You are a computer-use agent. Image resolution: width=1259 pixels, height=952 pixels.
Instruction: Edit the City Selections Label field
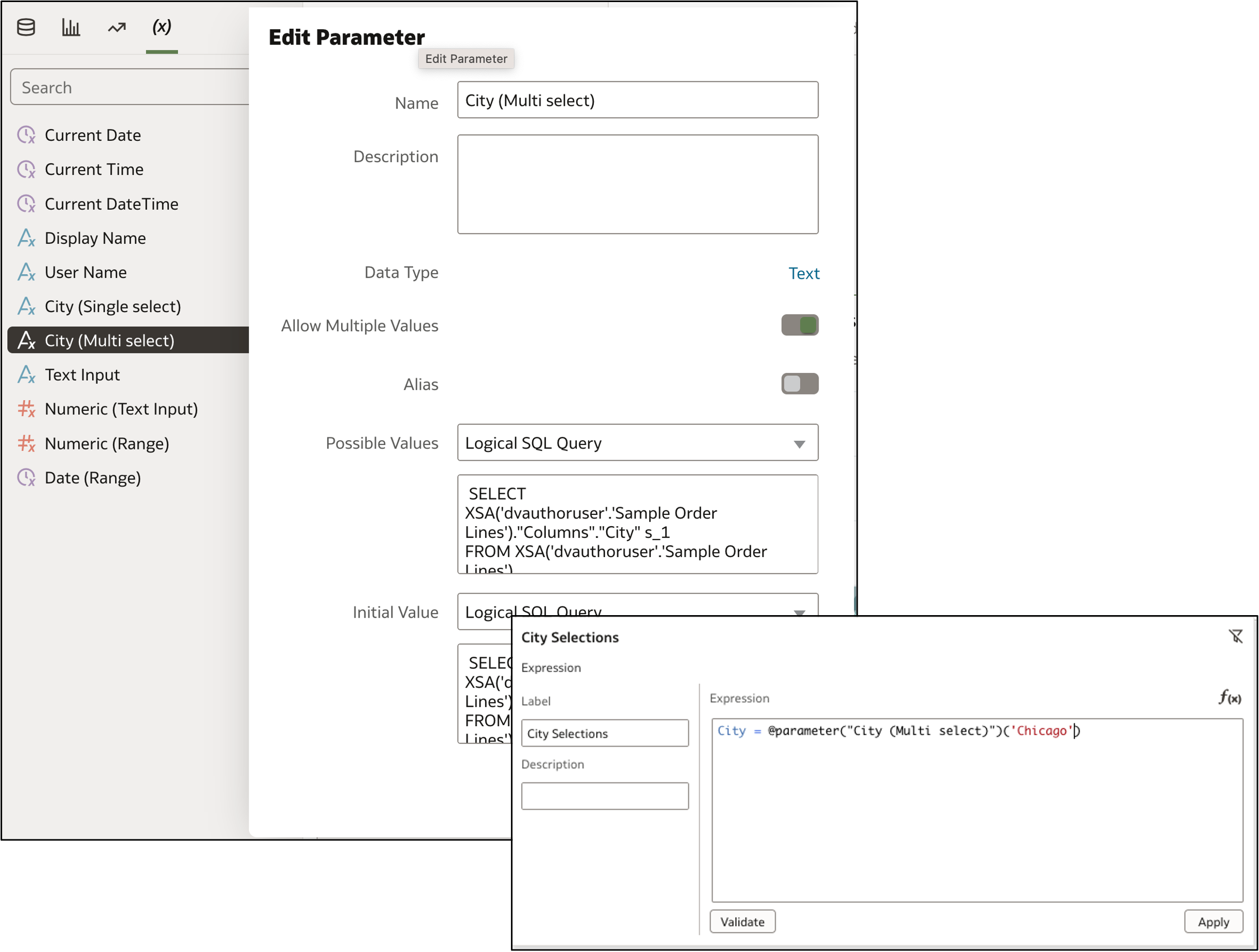(x=605, y=733)
